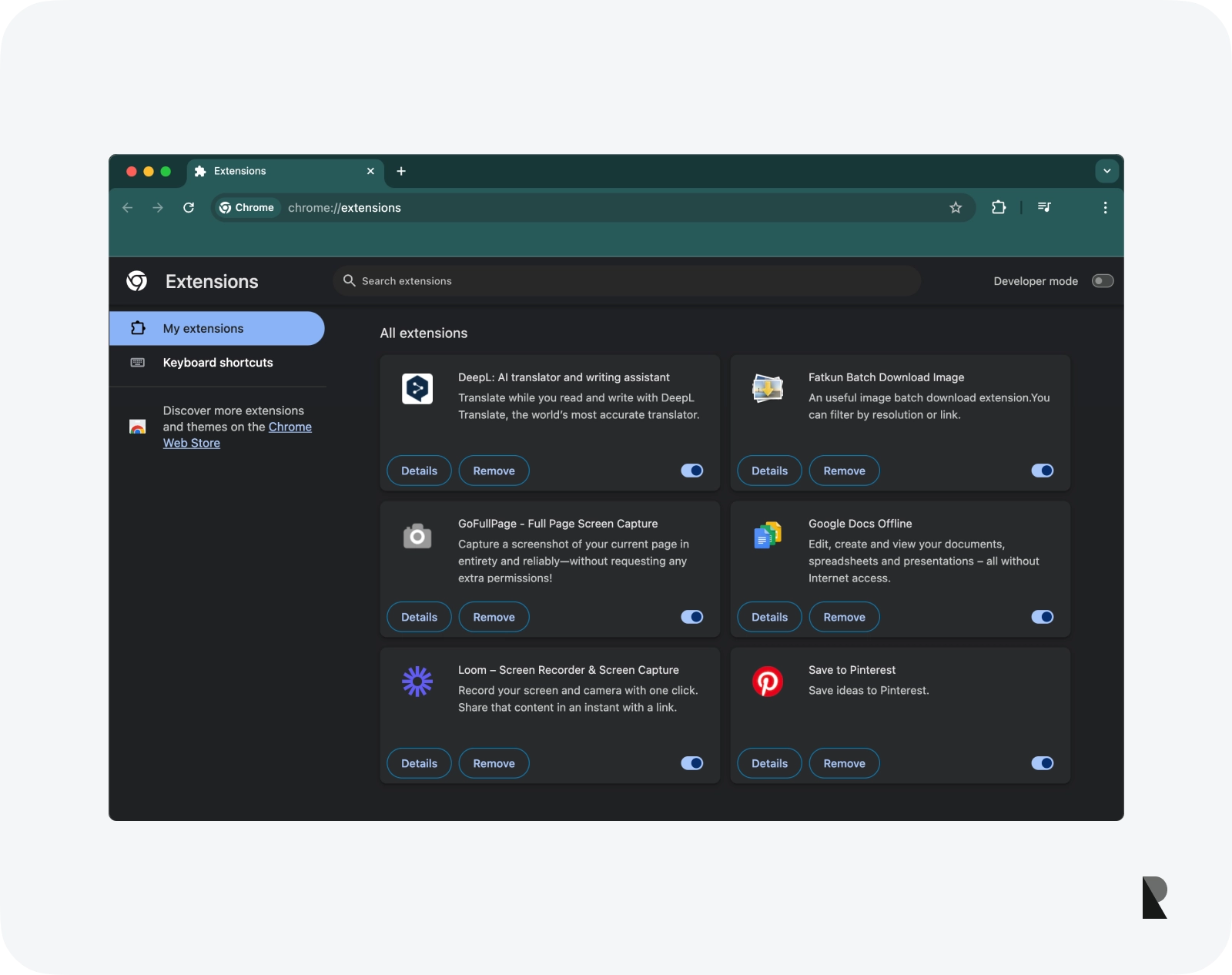Open Details for Loom extension

tap(419, 763)
